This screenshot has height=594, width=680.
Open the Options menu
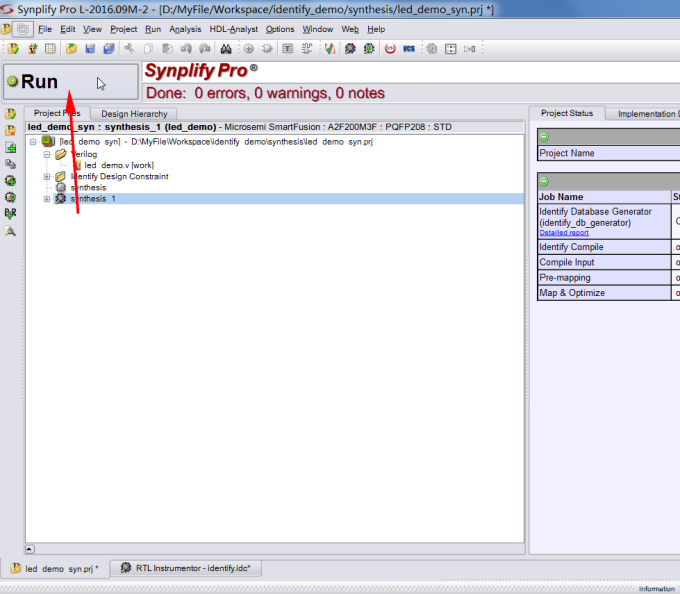(x=280, y=29)
